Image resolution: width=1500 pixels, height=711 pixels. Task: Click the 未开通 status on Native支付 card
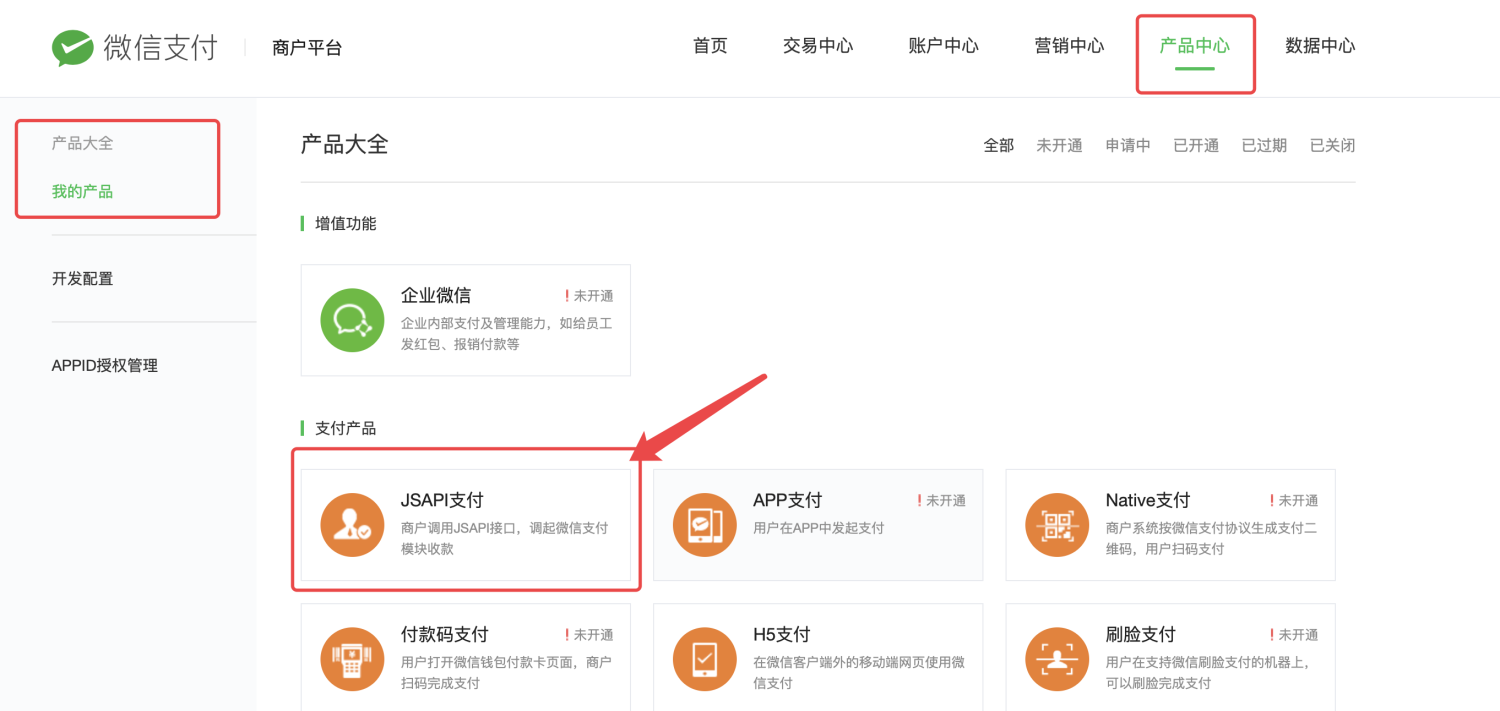[x=1294, y=500]
